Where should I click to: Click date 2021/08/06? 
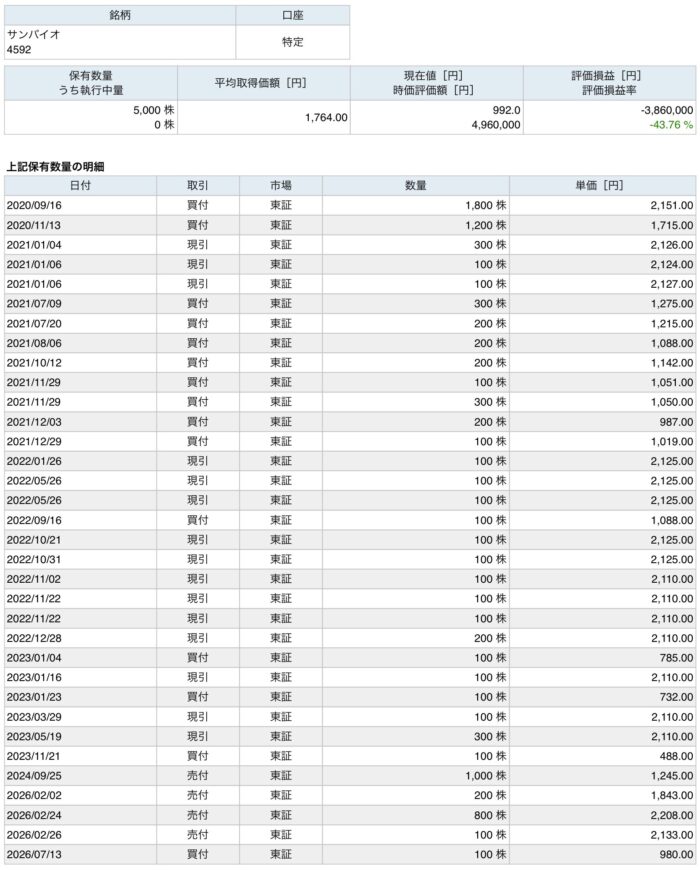[x=34, y=343]
